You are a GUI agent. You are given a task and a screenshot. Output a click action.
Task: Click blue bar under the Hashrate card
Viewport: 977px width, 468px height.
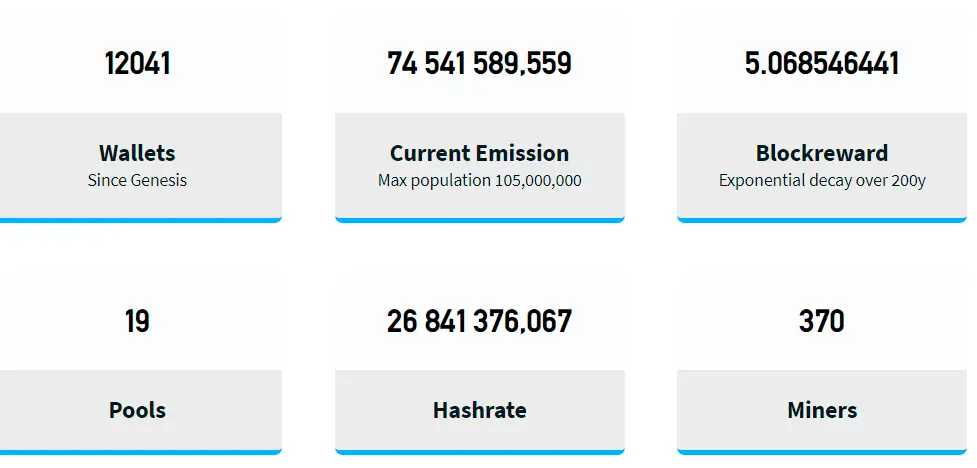point(479,452)
